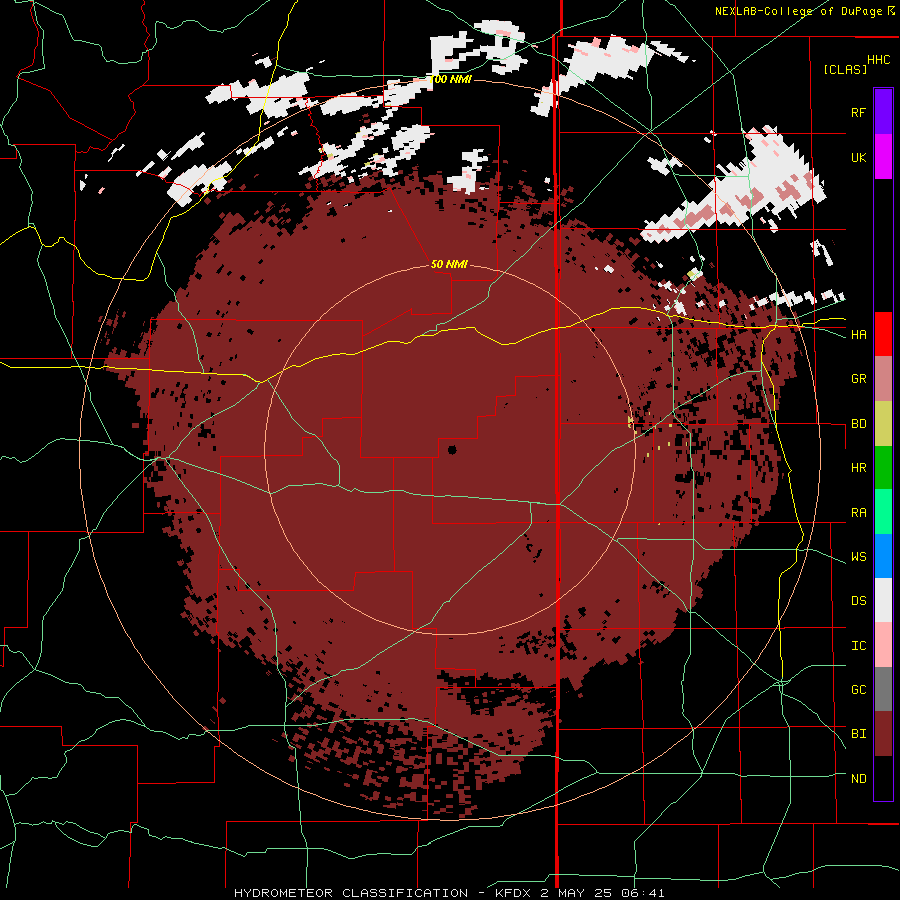Click the GC legend label
Screen dimensions: 900x900
pyautogui.click(x=858, y=690)
